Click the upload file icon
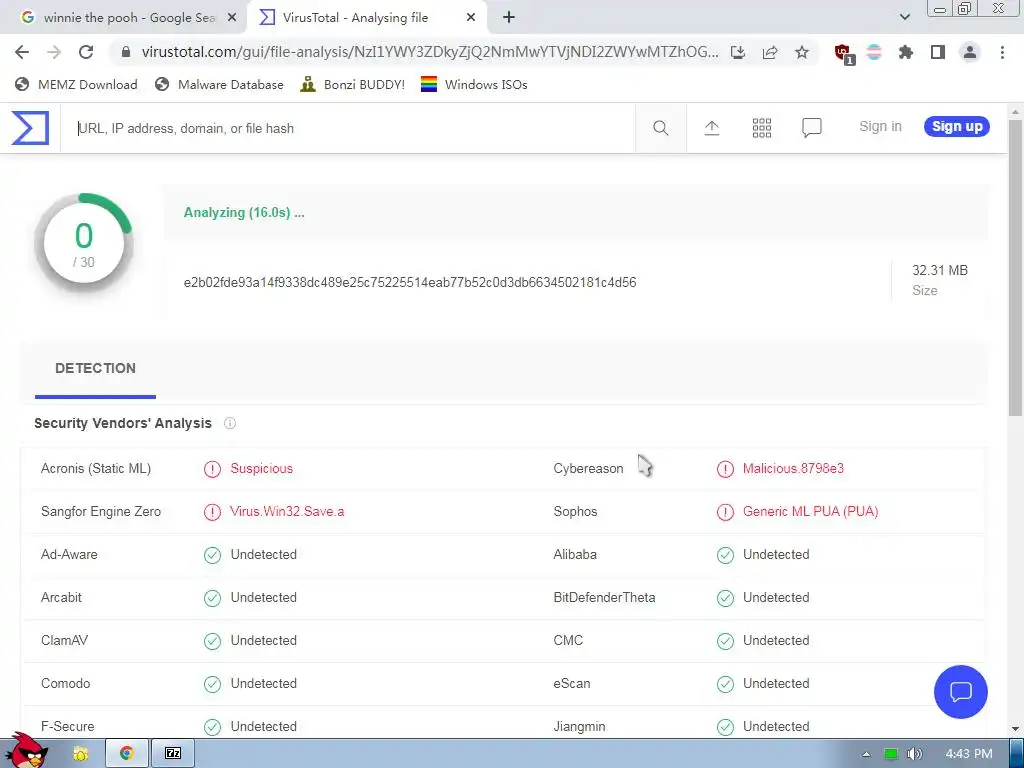Image resolution: width=1024 pixels, height=768 pixels. [711, 128]
